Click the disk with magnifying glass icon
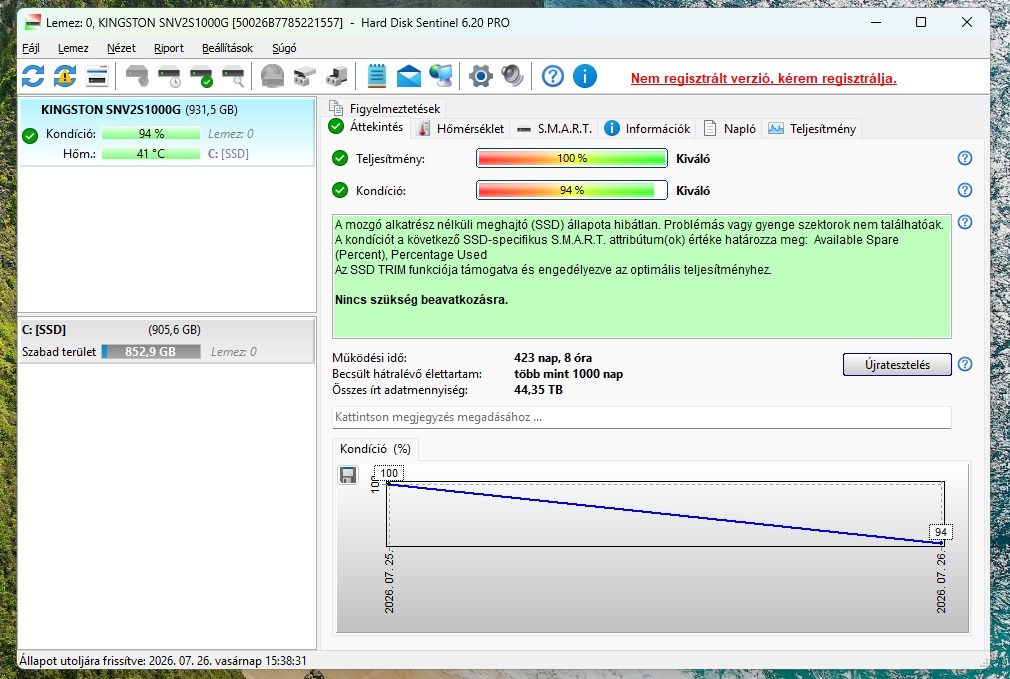The image size is (1010, 679). pos(233,76)
